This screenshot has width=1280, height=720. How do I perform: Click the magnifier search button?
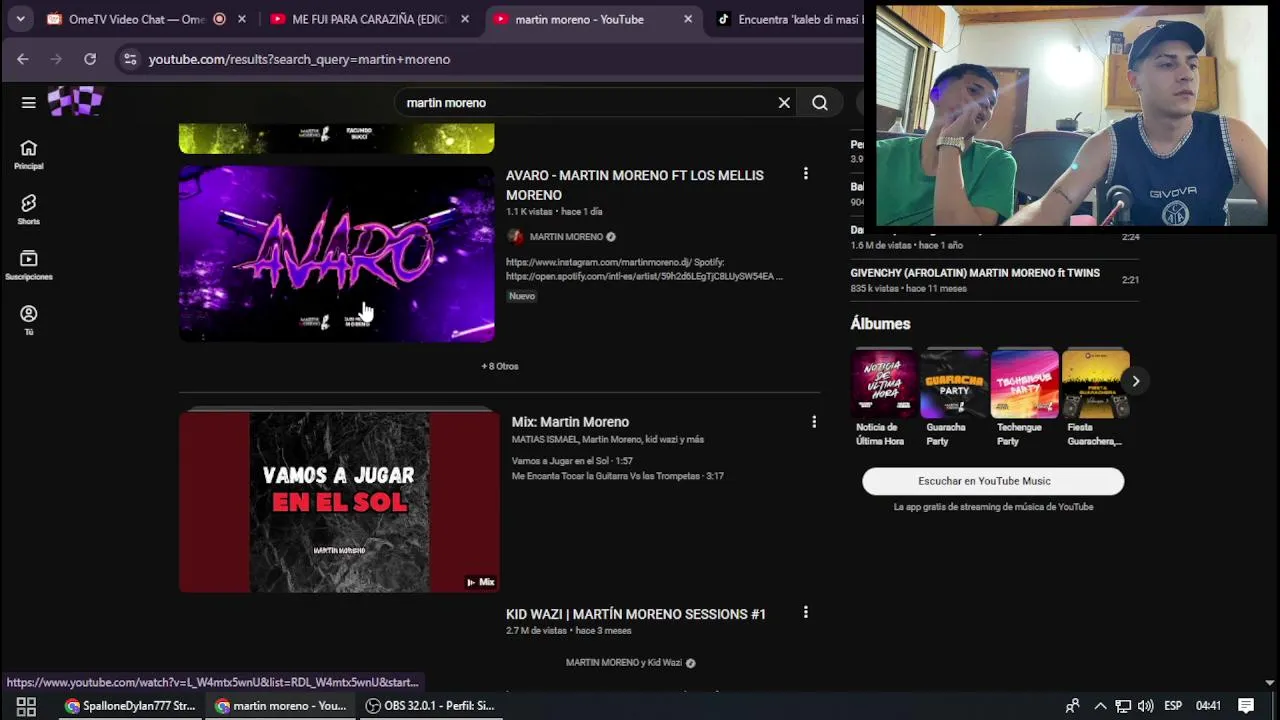(x=820, y=102)
